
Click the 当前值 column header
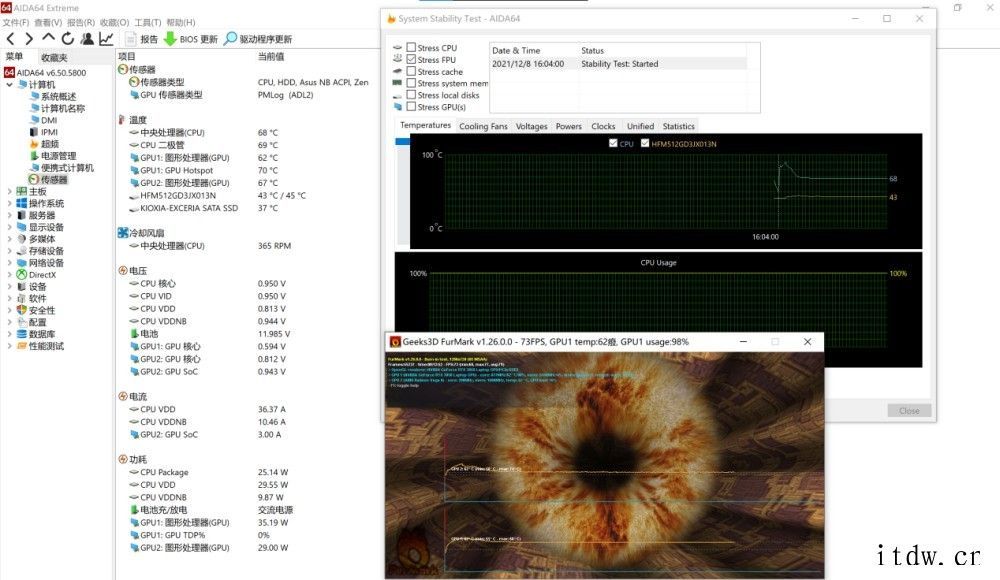(271, 57)
